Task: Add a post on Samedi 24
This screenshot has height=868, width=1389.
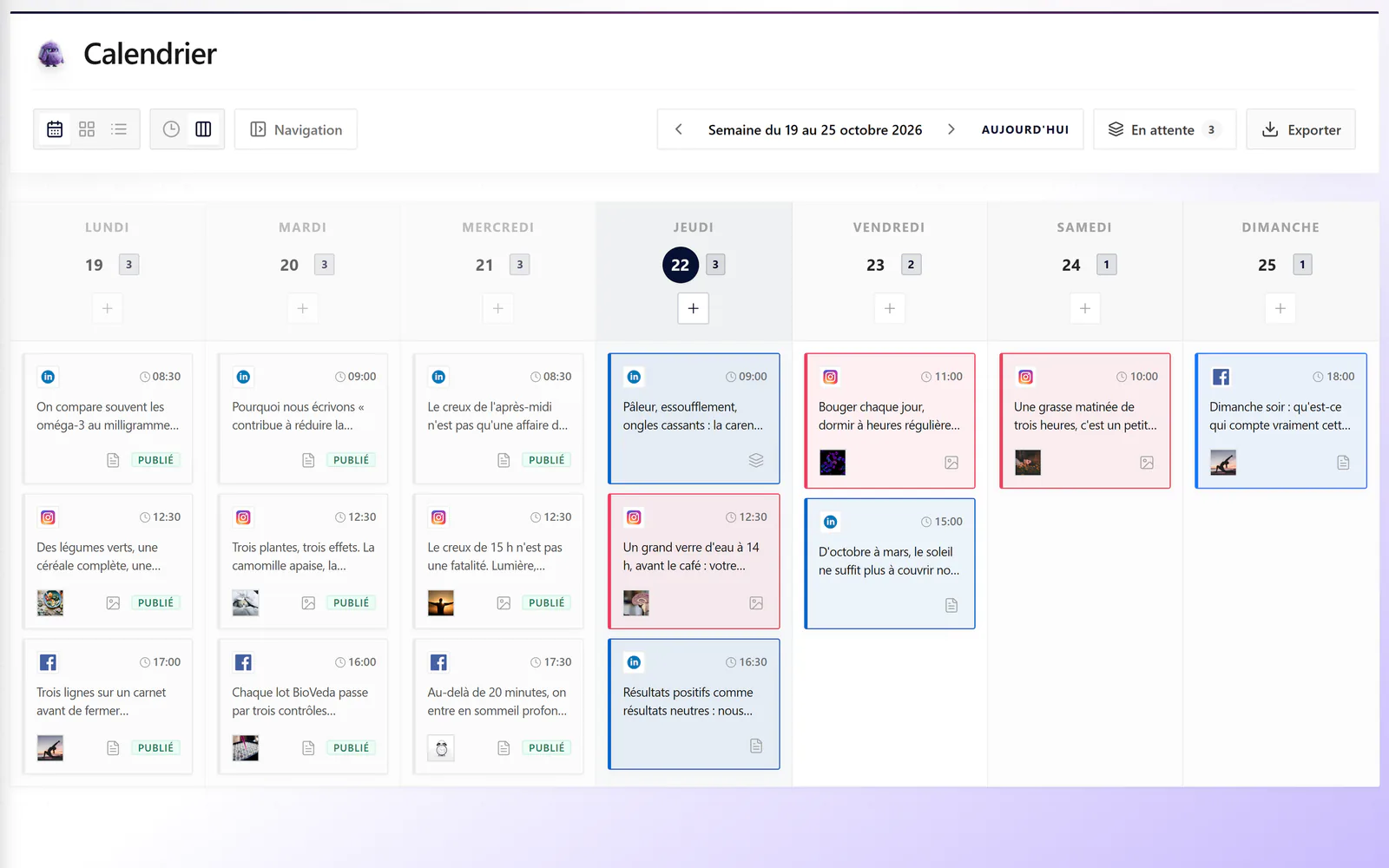Action: (x=1084, y=308)
